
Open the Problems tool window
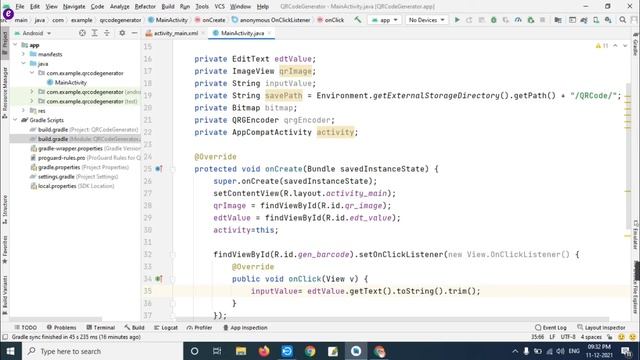coord(61,327)
